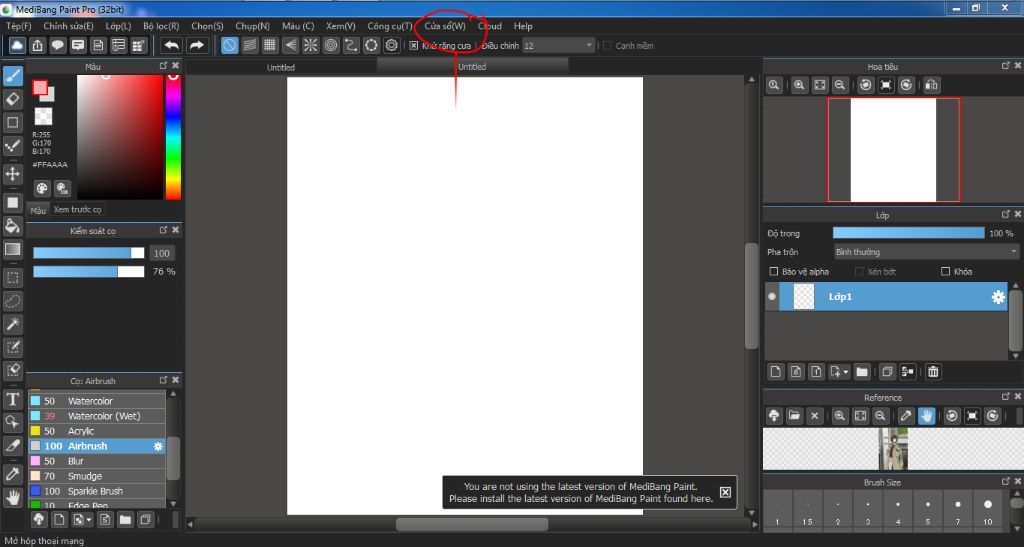Toggle Cạnh mềm checkbox

coord(607,46)
